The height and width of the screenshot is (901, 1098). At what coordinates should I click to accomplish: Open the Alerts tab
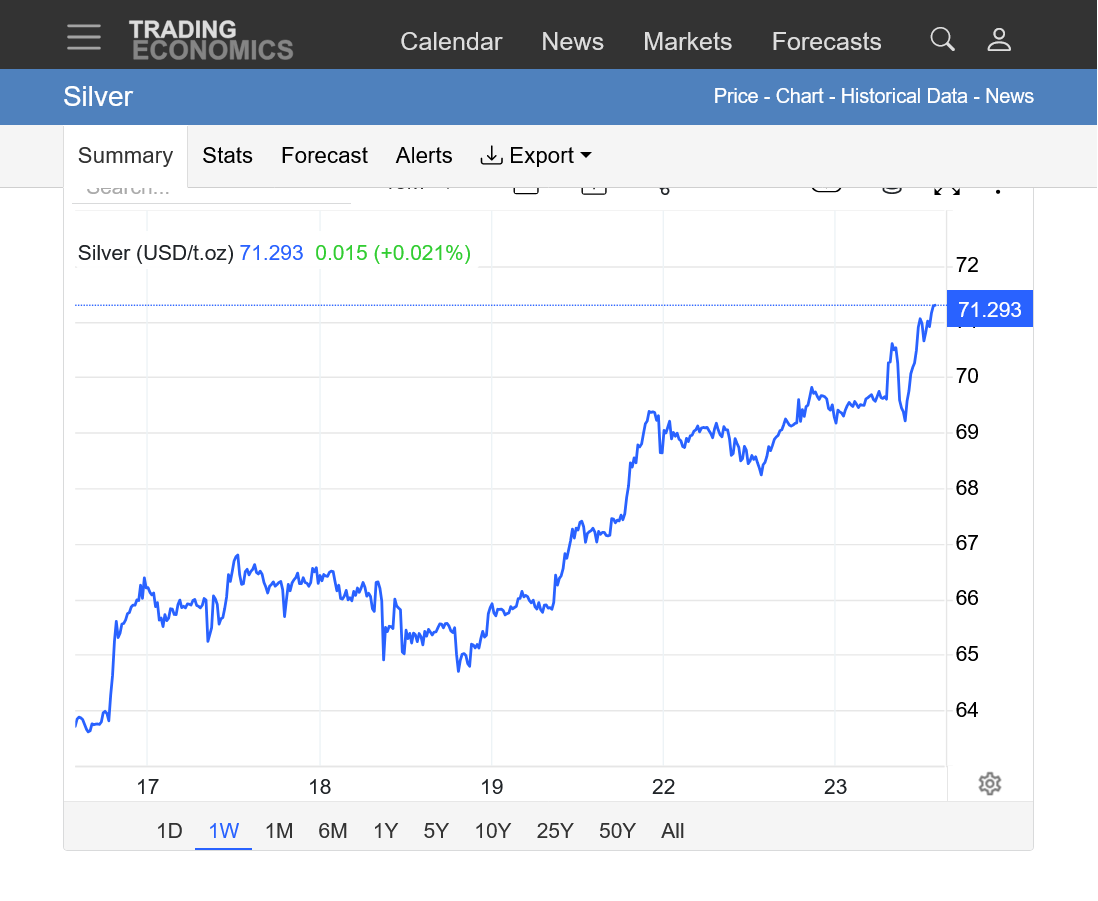(x=424, y=156)
